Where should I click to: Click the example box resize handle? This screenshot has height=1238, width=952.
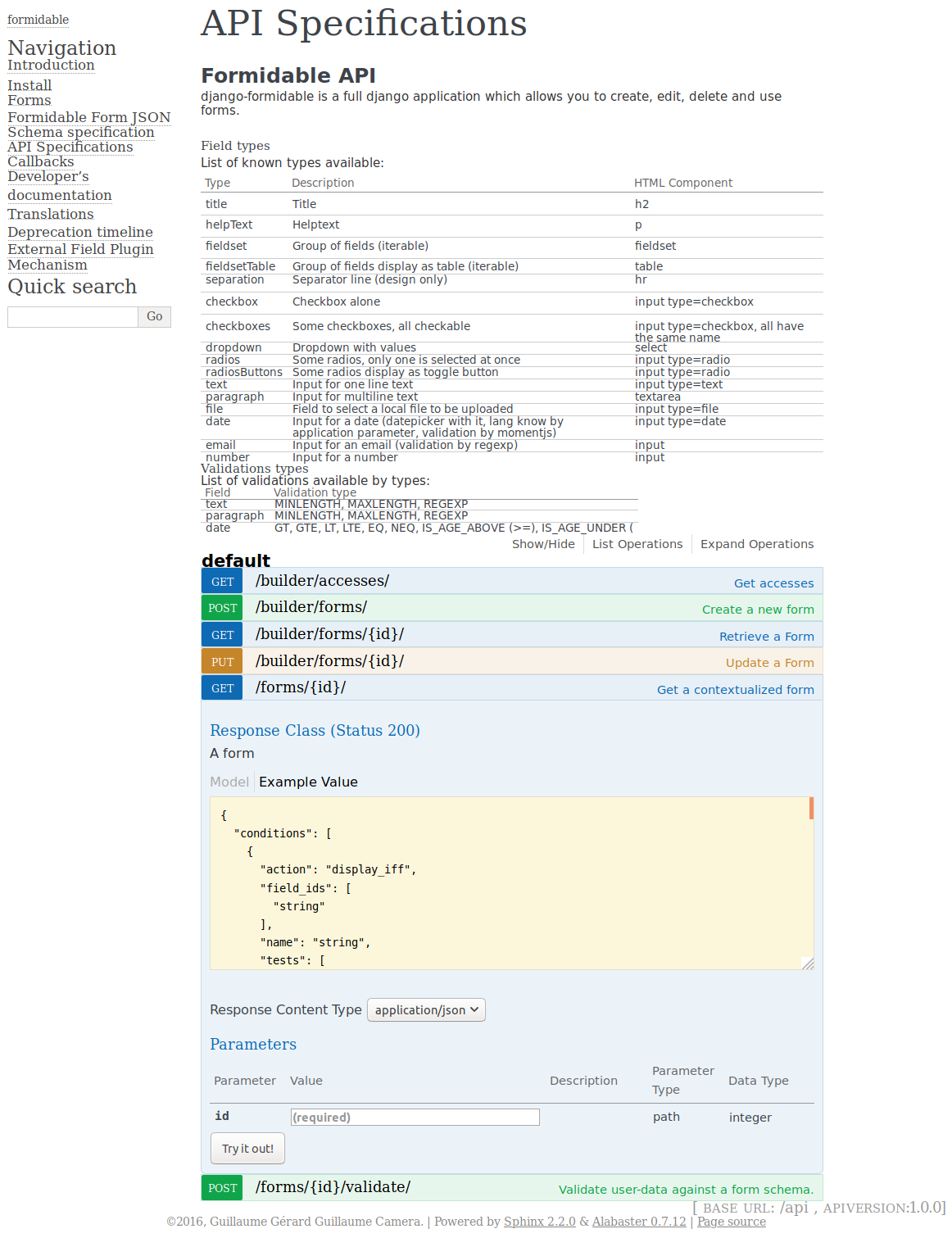pyautogui.click(x=808, y=964)
